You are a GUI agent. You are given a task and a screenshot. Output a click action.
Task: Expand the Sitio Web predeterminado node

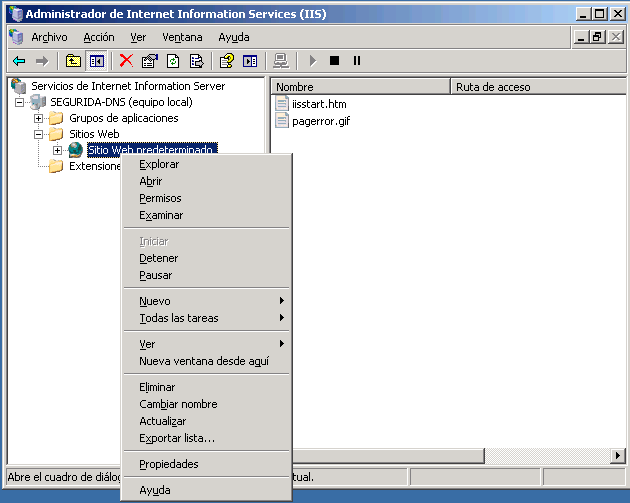(57, 150)
